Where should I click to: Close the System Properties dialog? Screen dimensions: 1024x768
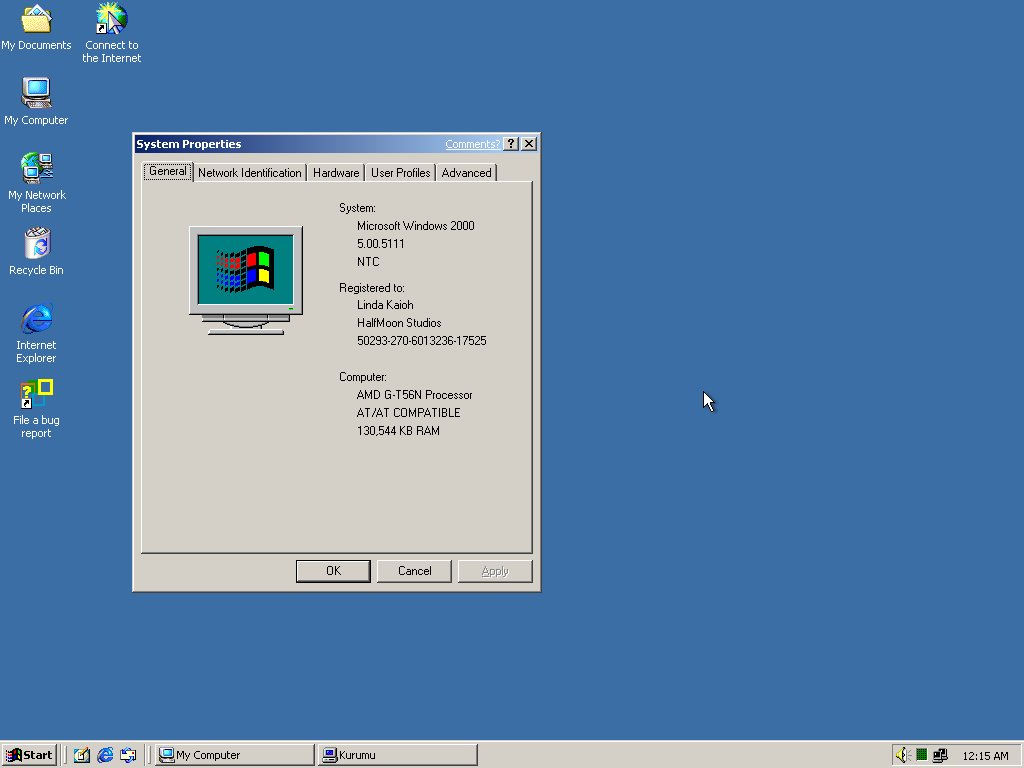(529, 144)
